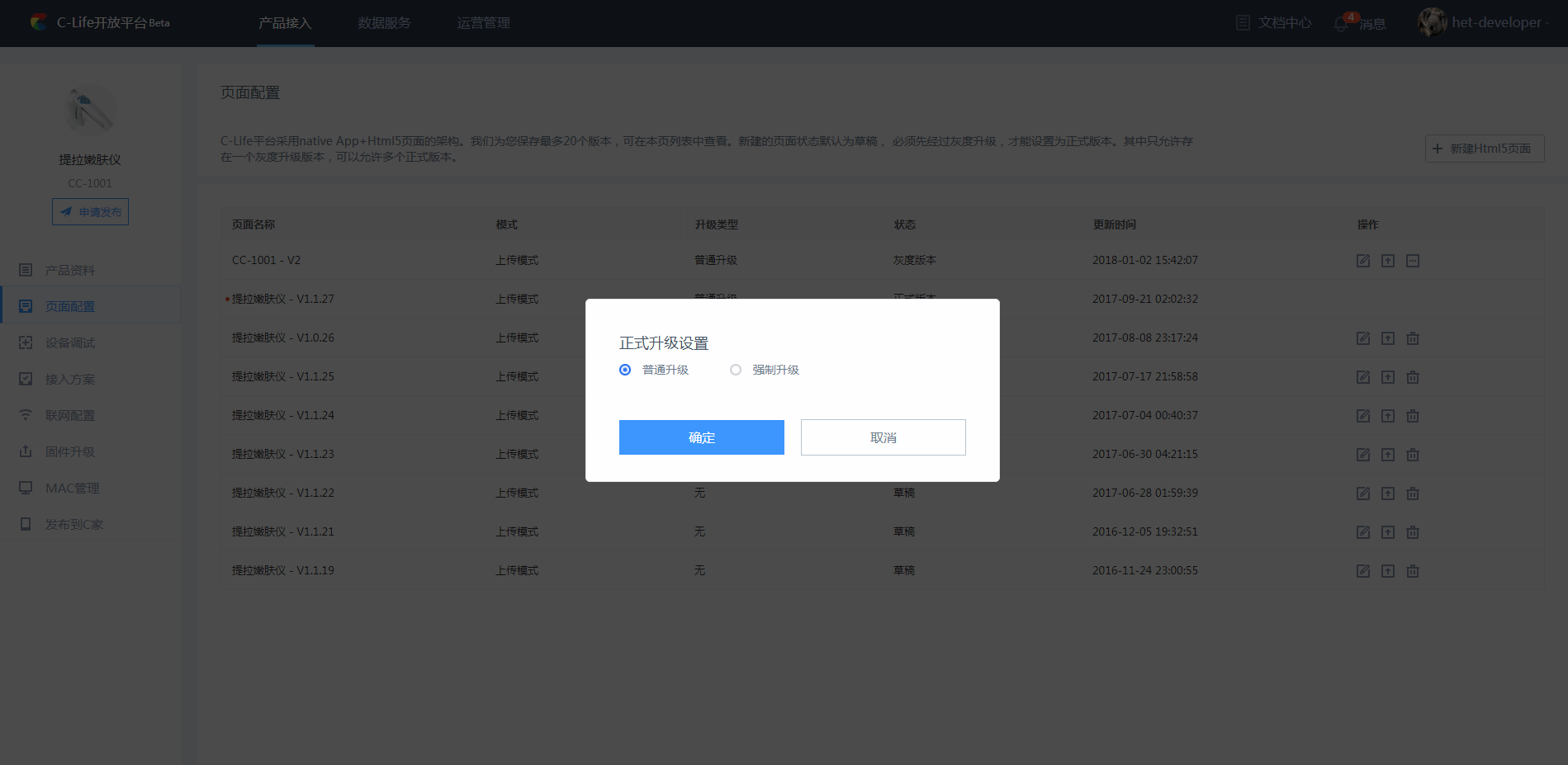
Task: Click edit icon for V1.1.19 row
Action: pyautogui.click(x=1363, y=571)
